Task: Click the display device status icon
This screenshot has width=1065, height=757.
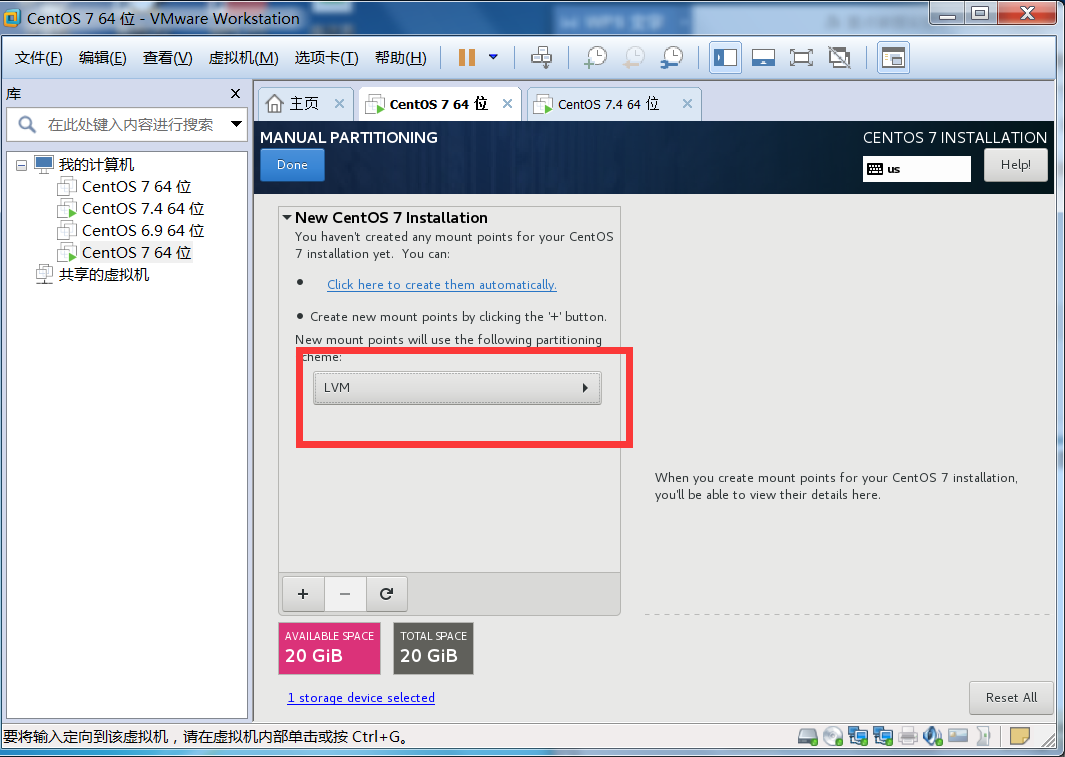Action: click(958, 736)
